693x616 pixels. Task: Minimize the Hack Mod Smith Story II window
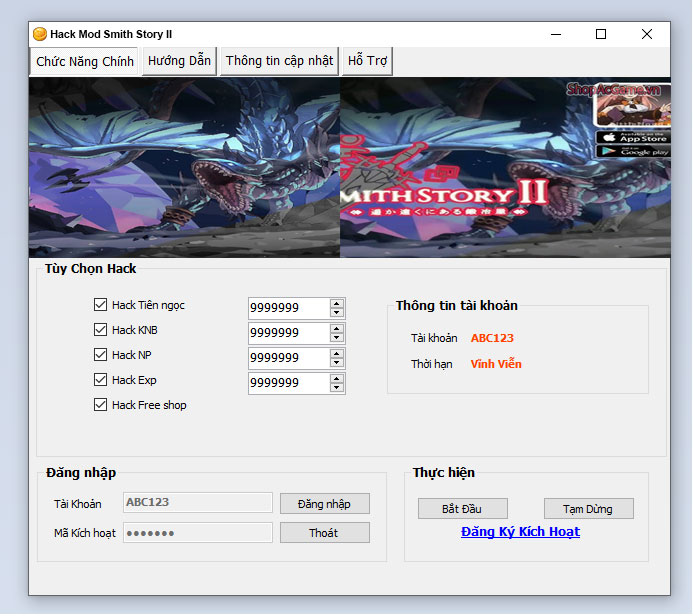(x=556, y=34)
